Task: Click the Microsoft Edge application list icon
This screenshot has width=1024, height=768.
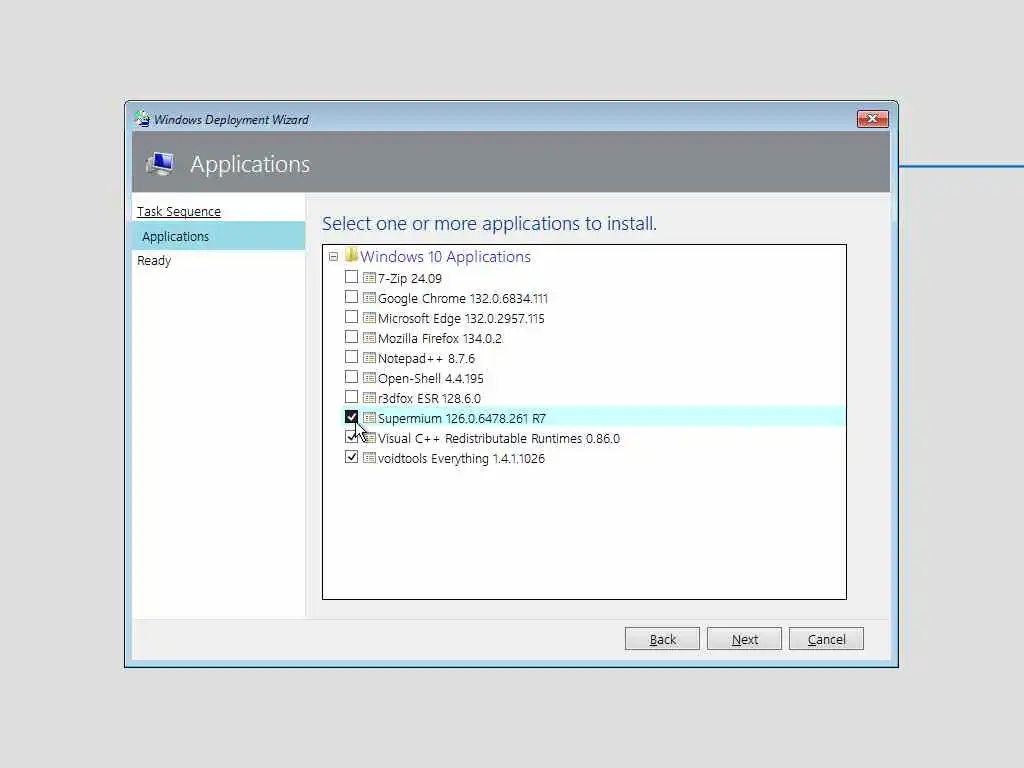Action: tap(369, 318)
